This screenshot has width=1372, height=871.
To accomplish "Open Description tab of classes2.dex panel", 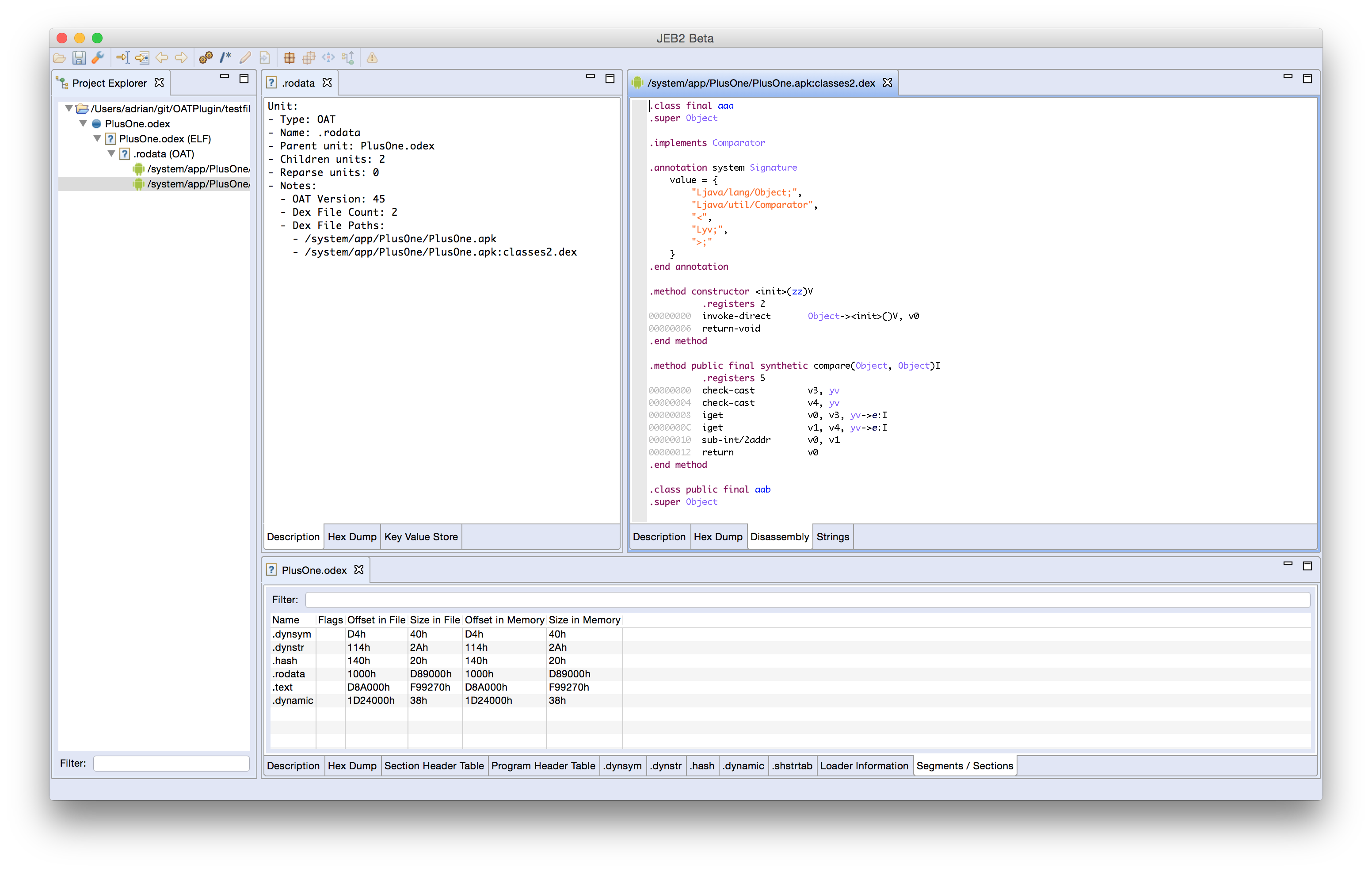I will [x=659, y=537].
